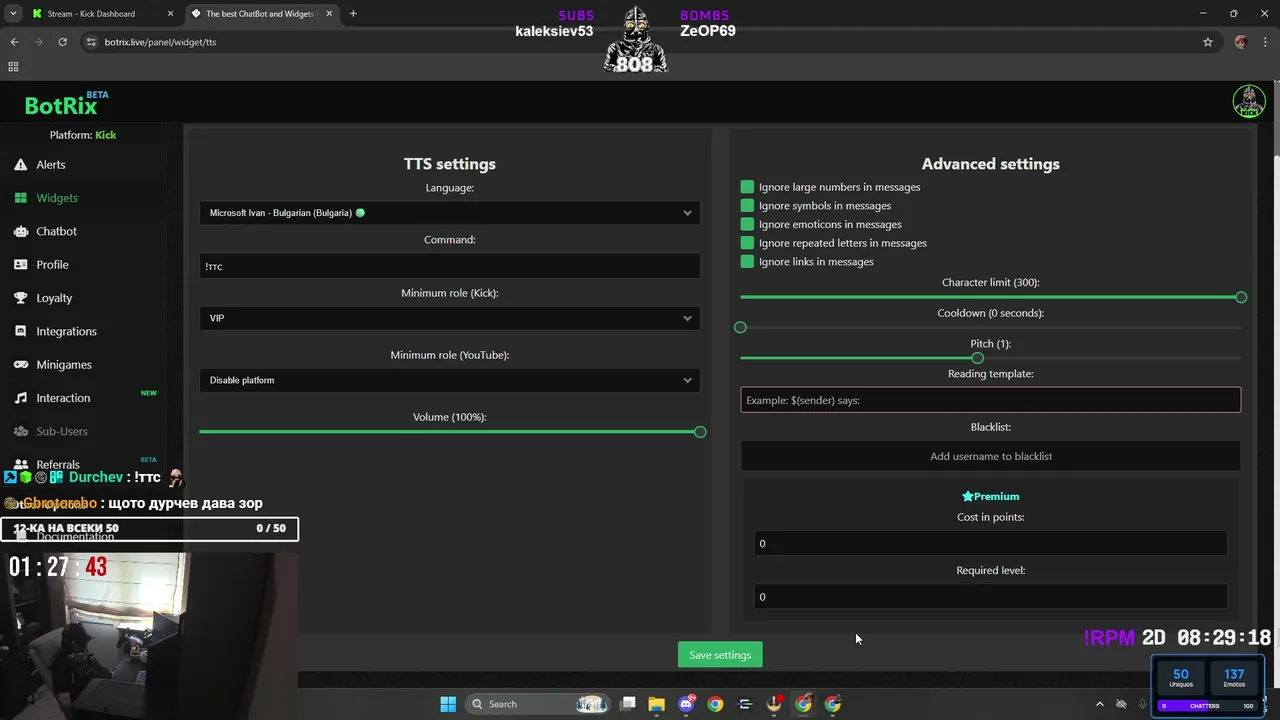Open Discord from the taskbar

686,704
